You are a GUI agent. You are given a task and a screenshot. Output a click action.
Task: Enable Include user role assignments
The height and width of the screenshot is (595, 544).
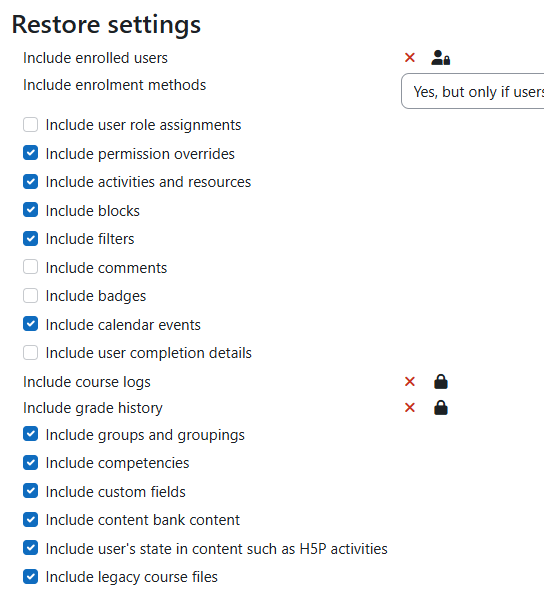click(30, 124)
